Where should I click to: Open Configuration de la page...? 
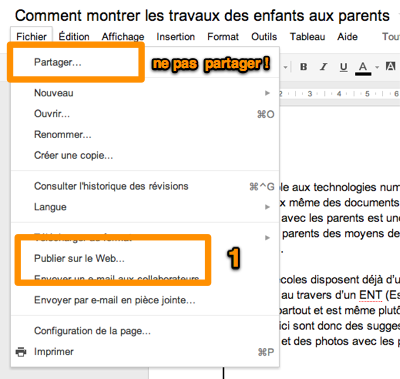[x=145, y=331]
